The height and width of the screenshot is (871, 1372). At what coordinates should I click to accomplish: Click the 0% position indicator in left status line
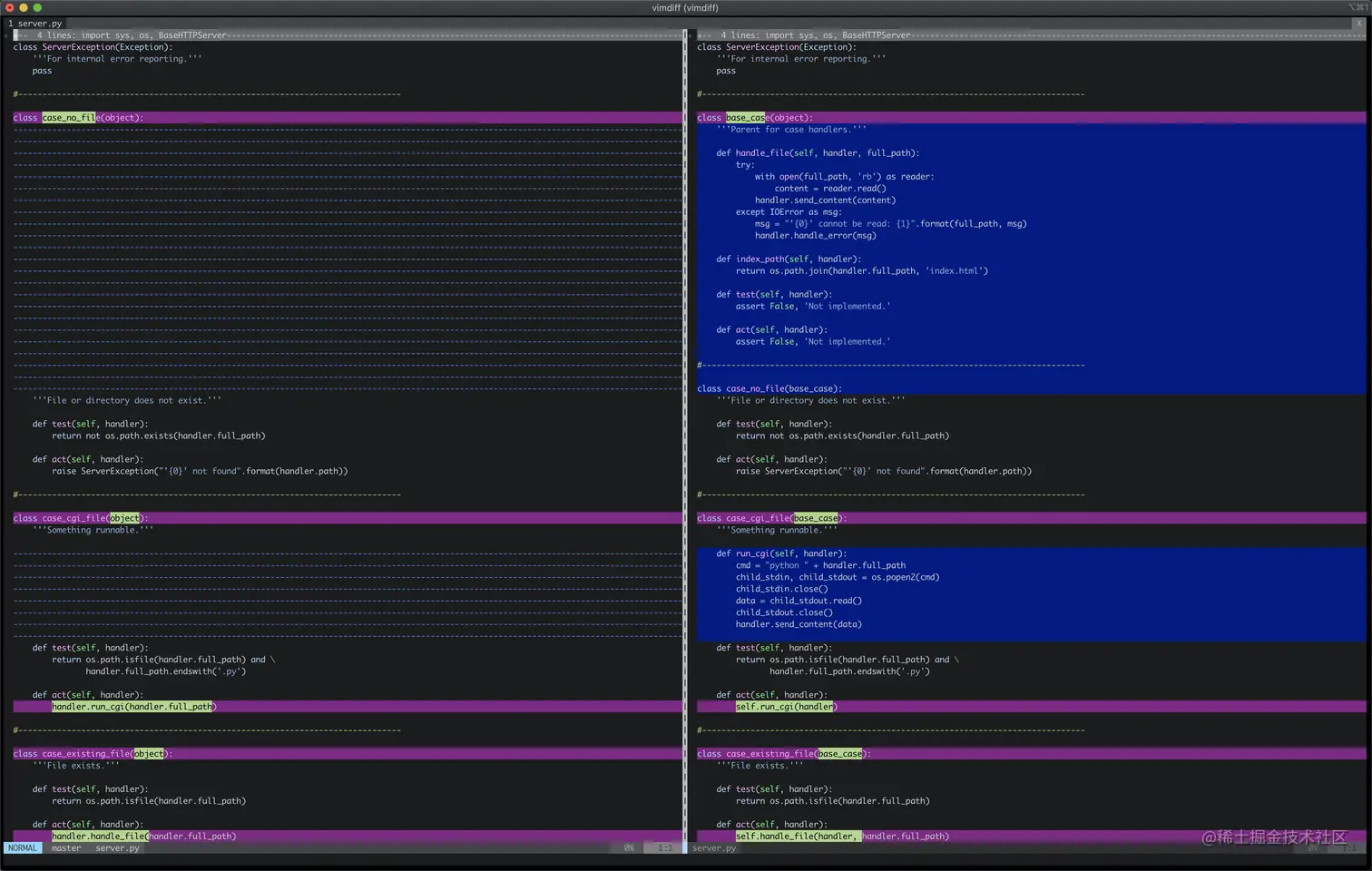[x=629, y=848]
